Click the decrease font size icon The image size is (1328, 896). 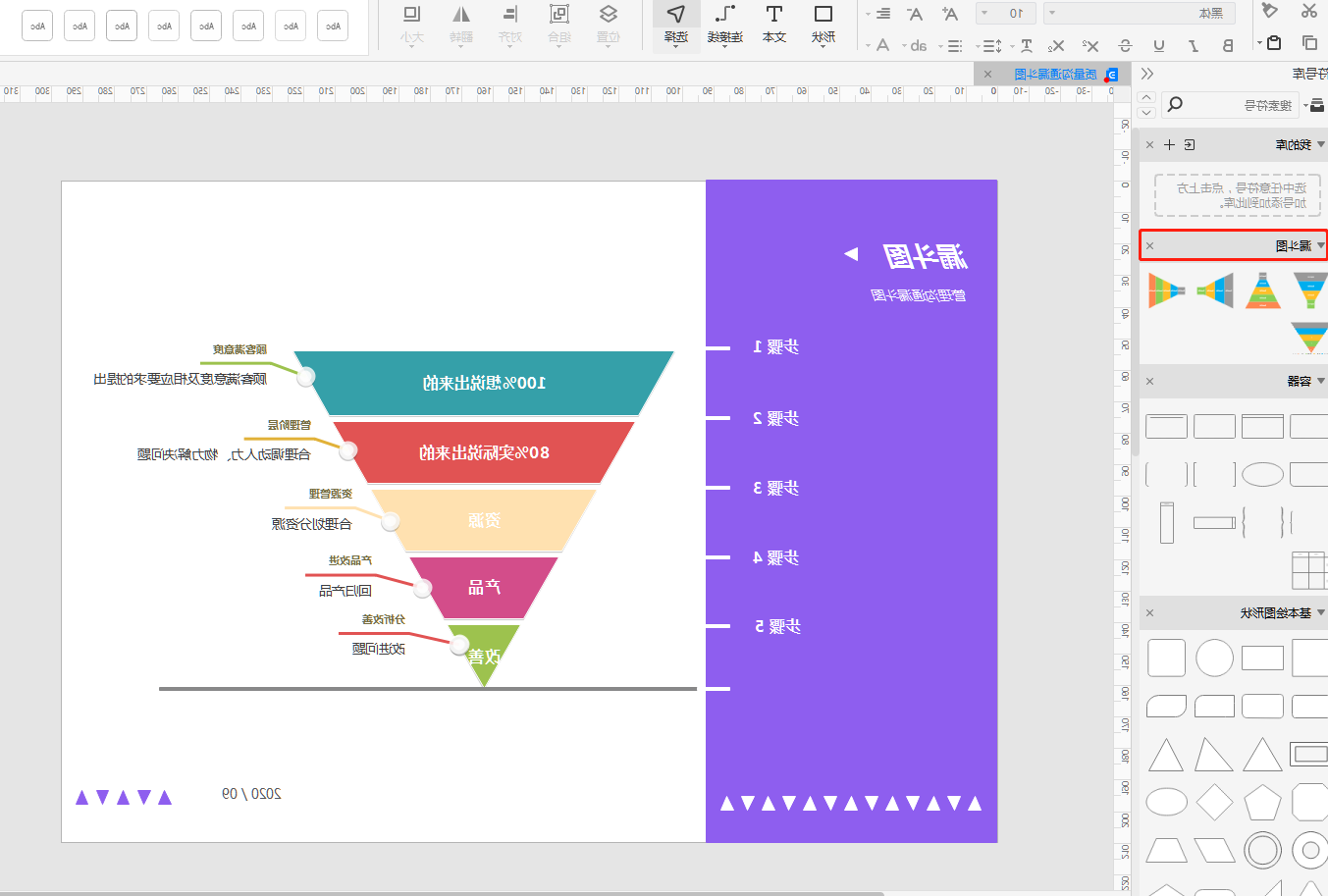(915, 13)
